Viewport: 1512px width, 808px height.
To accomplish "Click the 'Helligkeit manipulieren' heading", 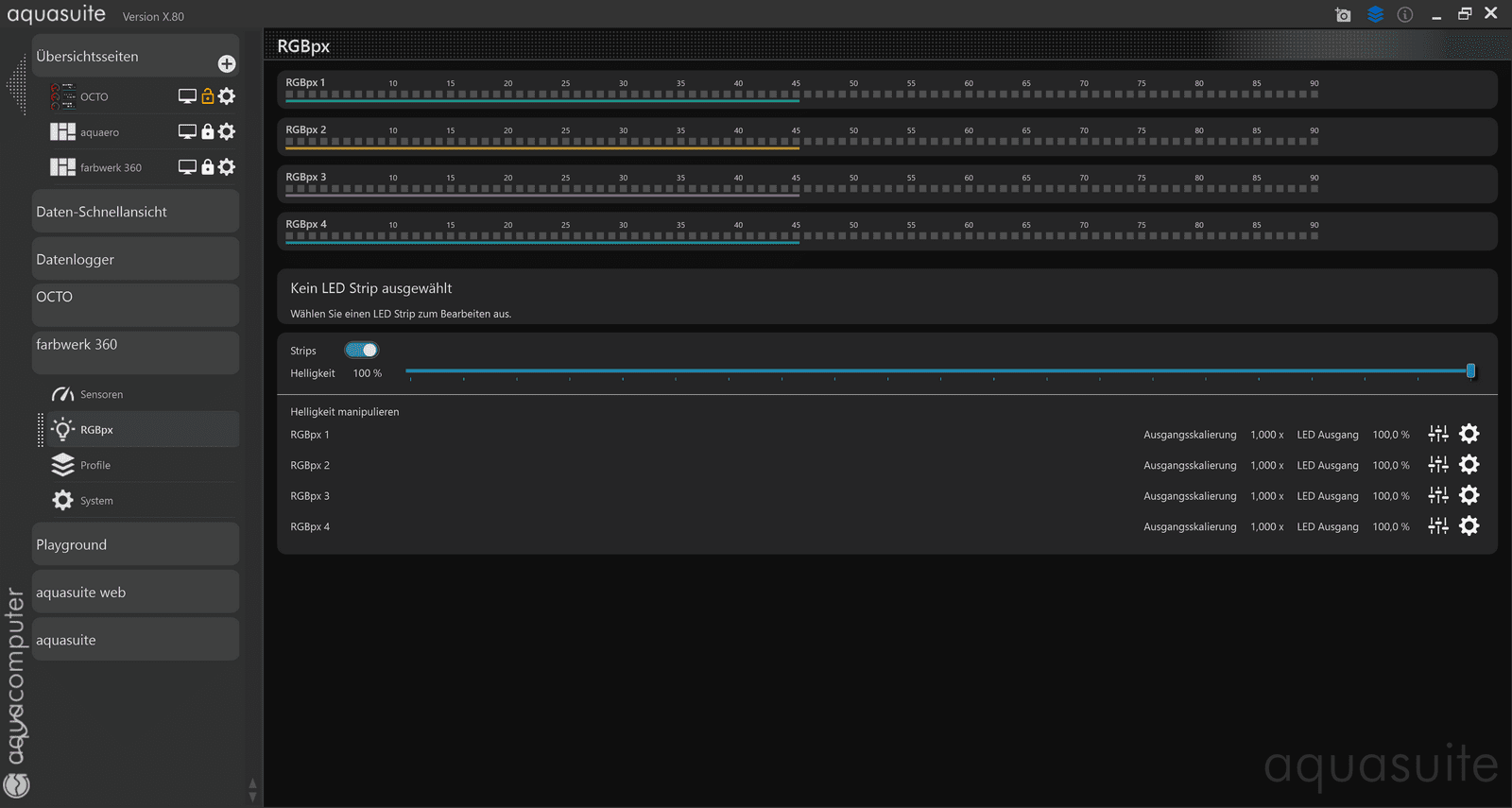I will 345,412.
